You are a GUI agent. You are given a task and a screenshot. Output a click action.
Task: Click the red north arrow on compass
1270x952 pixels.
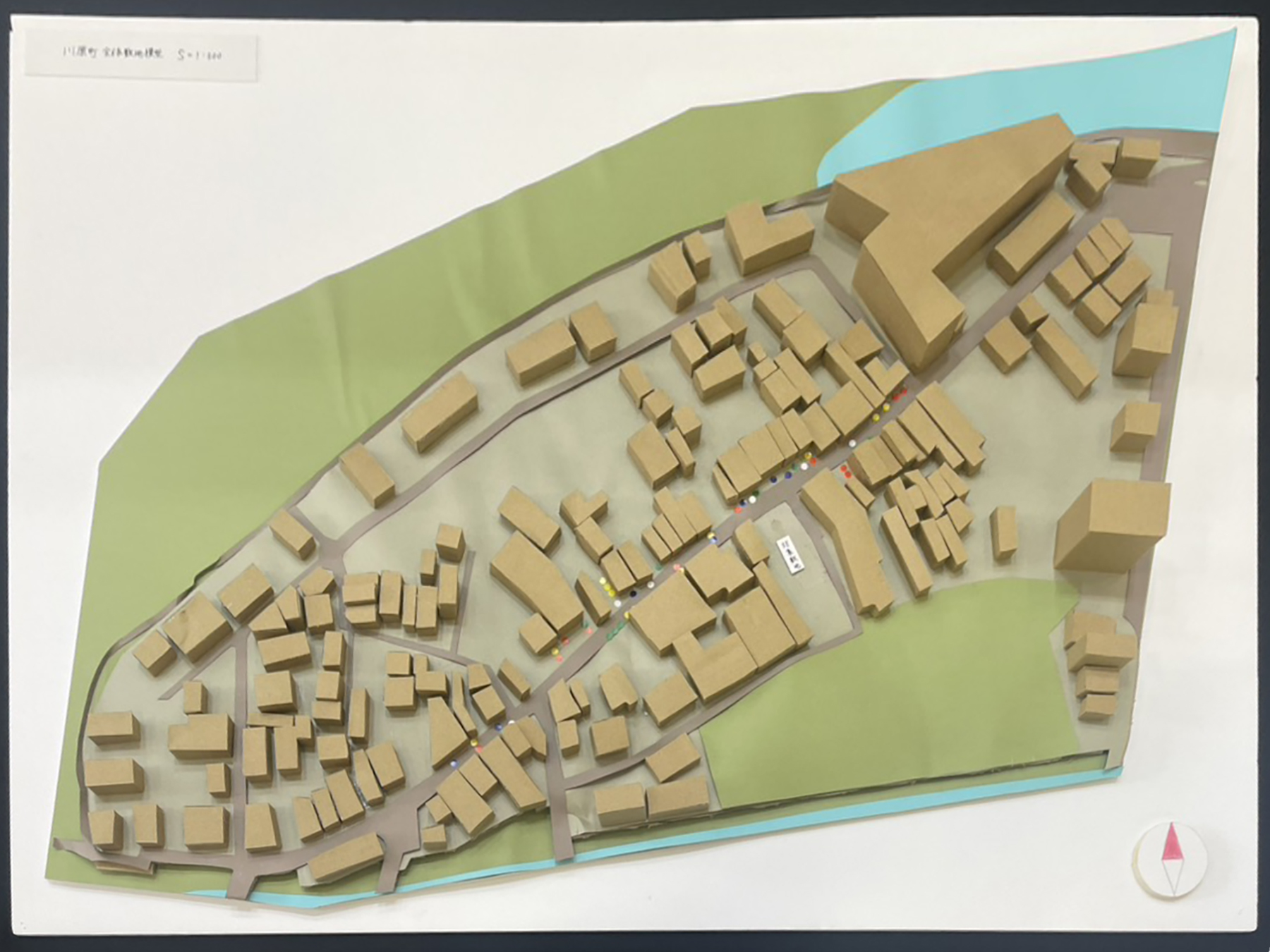click(x=1170, y=841)
